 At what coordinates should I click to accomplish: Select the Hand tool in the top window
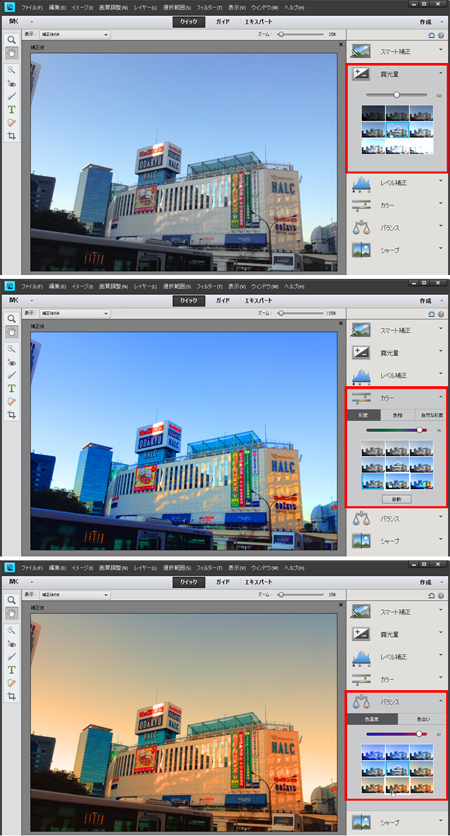click(11, 52)
